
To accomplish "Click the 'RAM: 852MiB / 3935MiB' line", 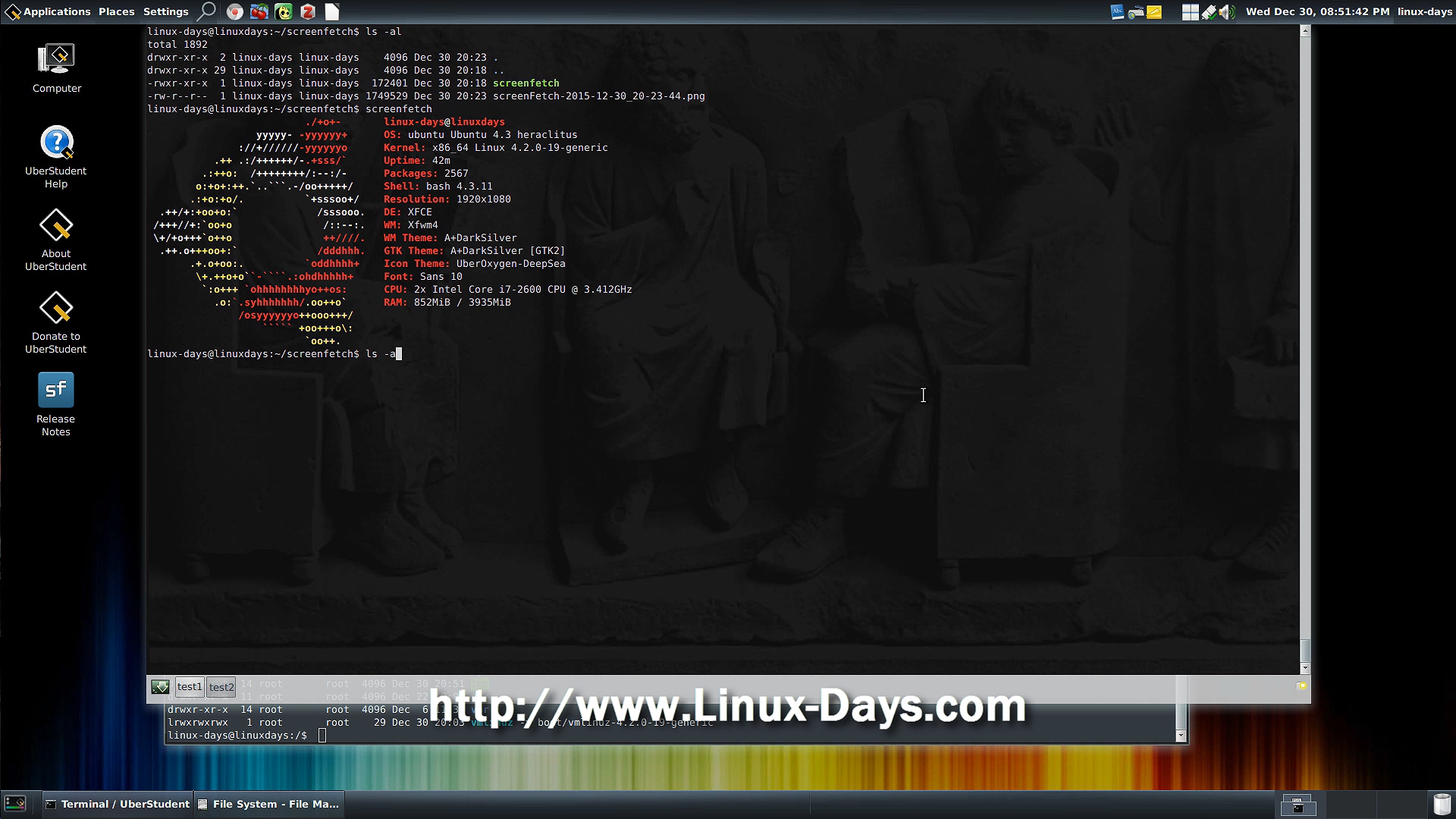I will tap(447, 303).
